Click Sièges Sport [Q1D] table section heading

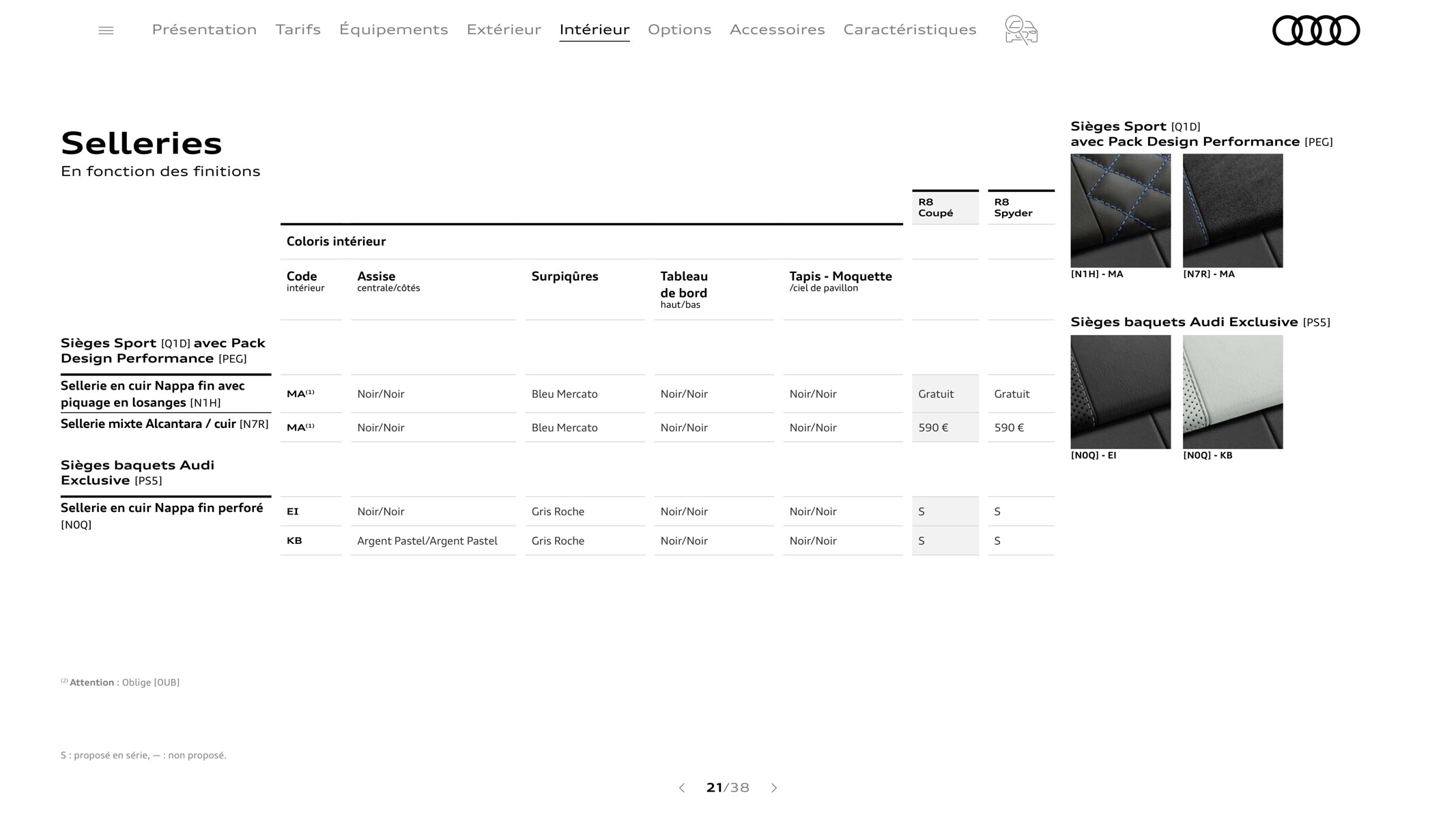[163, 351]
